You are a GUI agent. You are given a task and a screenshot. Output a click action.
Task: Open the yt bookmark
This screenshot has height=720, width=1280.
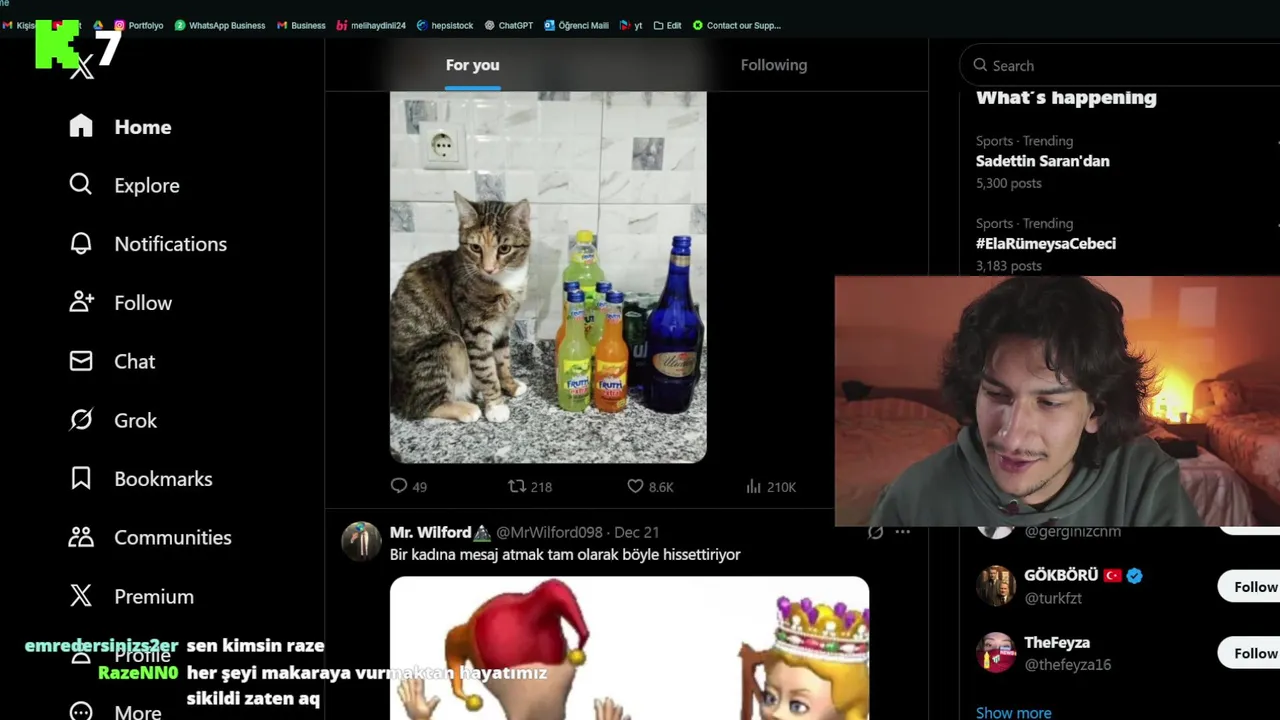(x=631, y=25)
